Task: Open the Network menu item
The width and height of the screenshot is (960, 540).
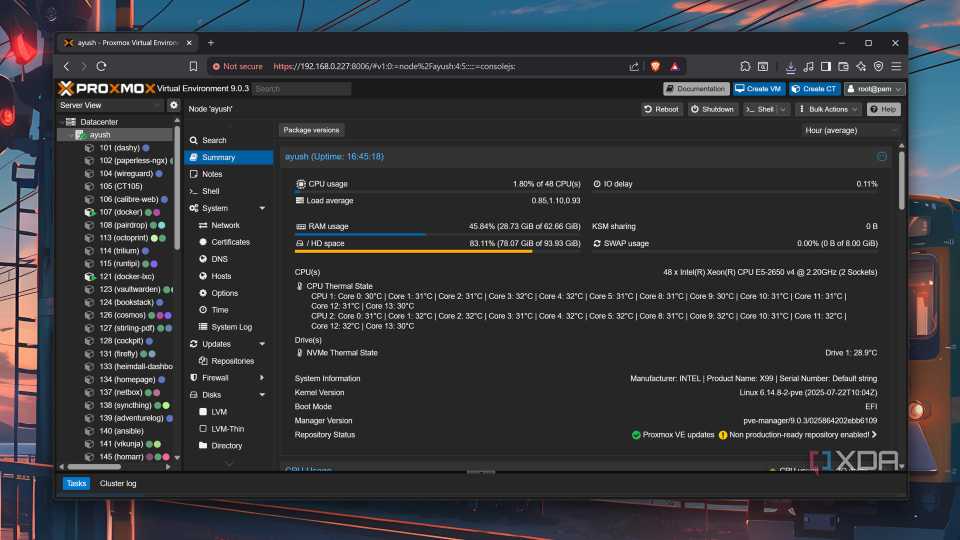Action: pyautogui.click(x=229, y=225)
